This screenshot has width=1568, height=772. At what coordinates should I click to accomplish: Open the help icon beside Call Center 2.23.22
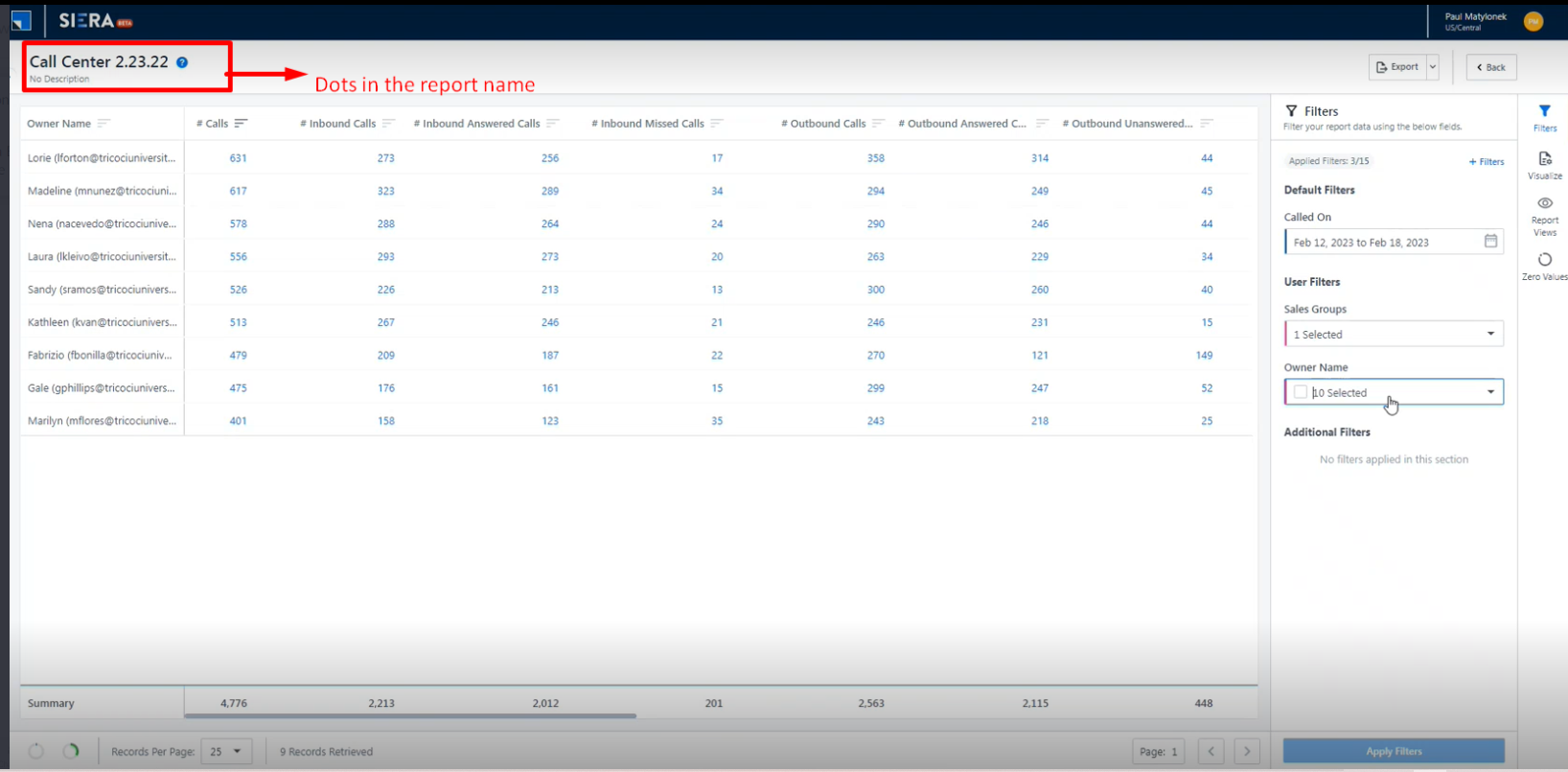click(x=182, y=62)
